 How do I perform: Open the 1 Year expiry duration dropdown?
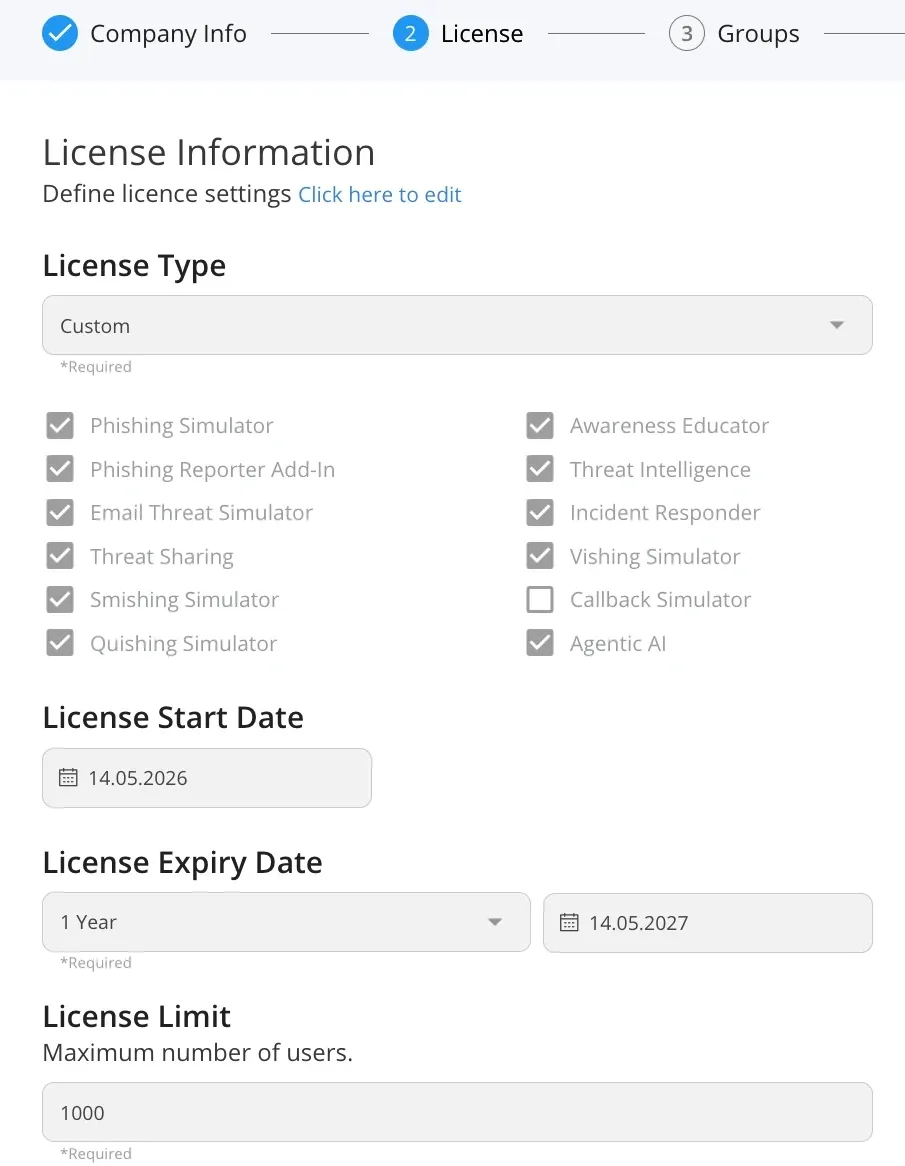tap(286, 922)
